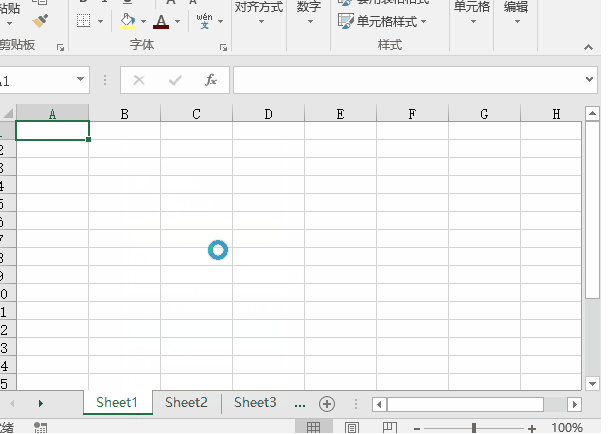Image resolution: width=608 pixels, height=434 pixels.
Task: Click the zoom slider handle
Action: point(473,428)
